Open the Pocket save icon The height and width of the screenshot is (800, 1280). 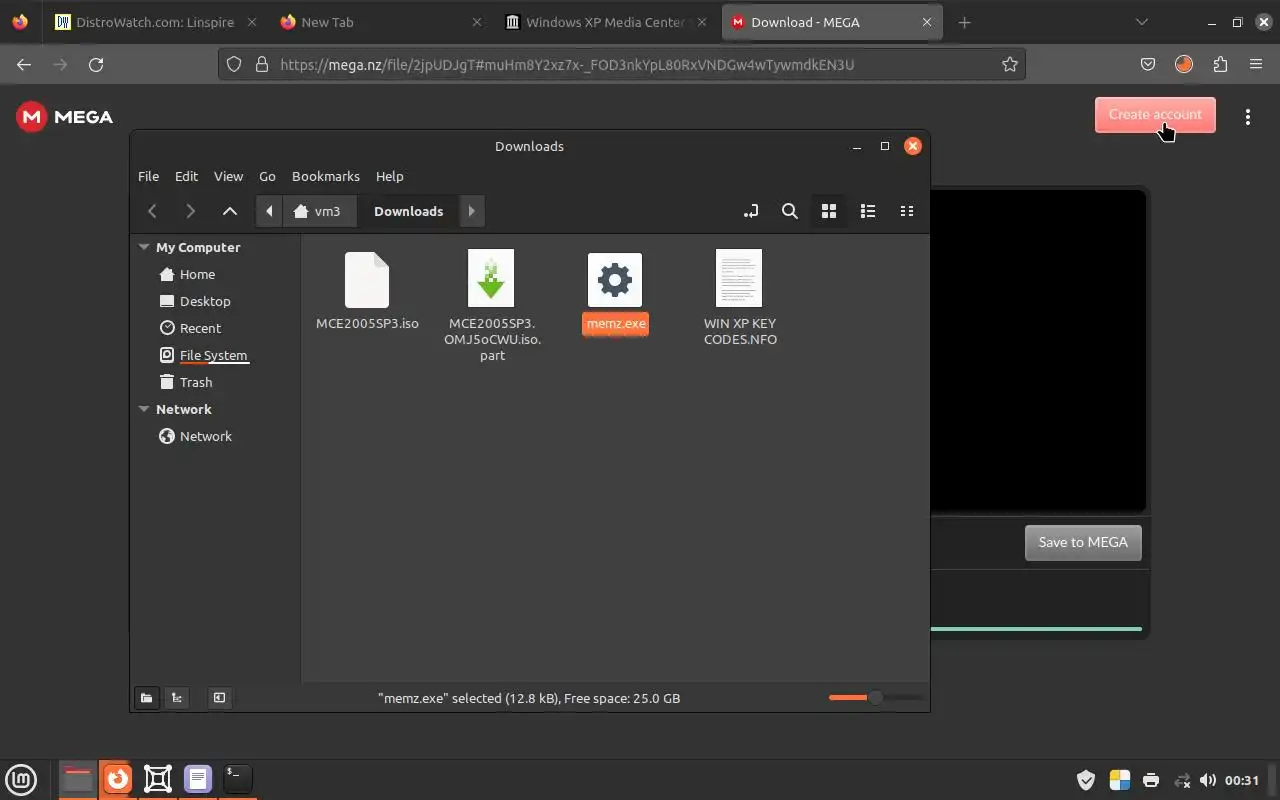tap(1148, 64)
